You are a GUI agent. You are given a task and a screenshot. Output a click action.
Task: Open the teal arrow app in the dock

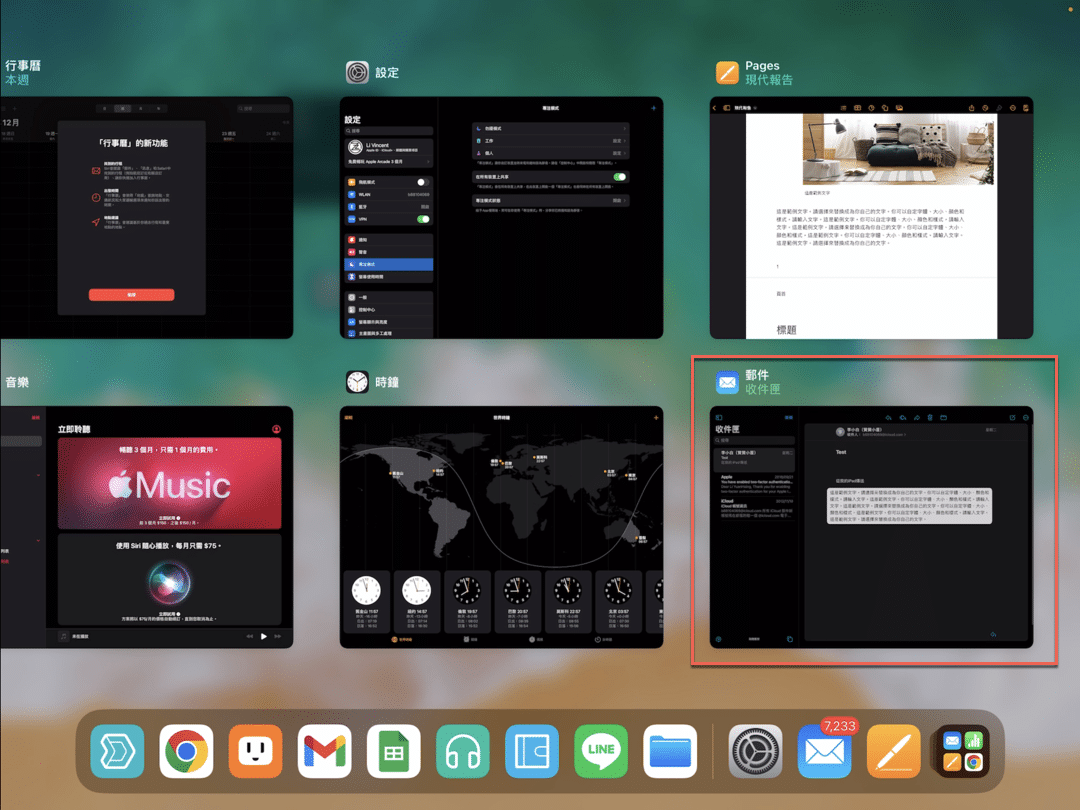pyautogui.click(x=117, y=751)
